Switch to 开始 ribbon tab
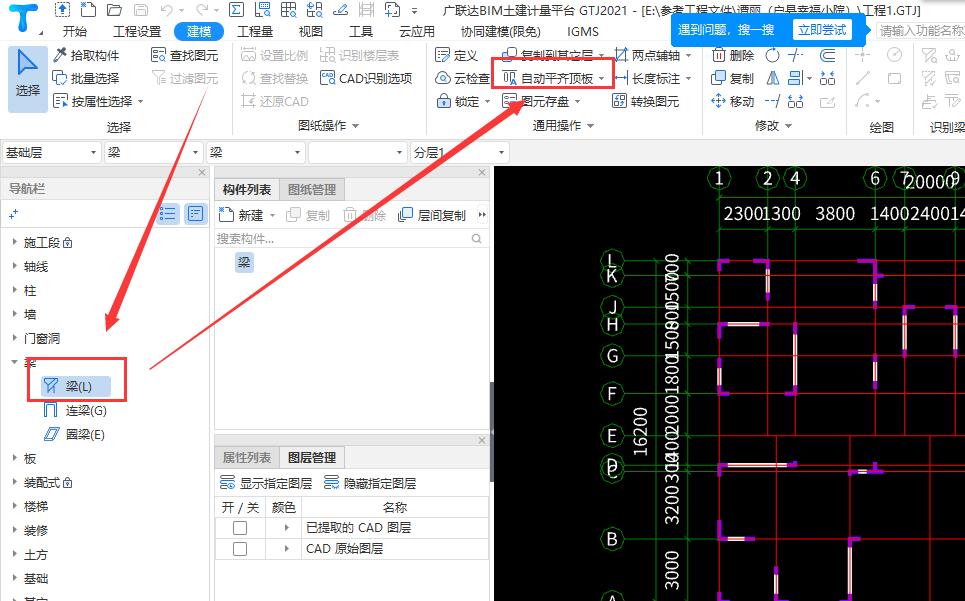The height and width of the screenshot is (601, 965). [74, 31]
